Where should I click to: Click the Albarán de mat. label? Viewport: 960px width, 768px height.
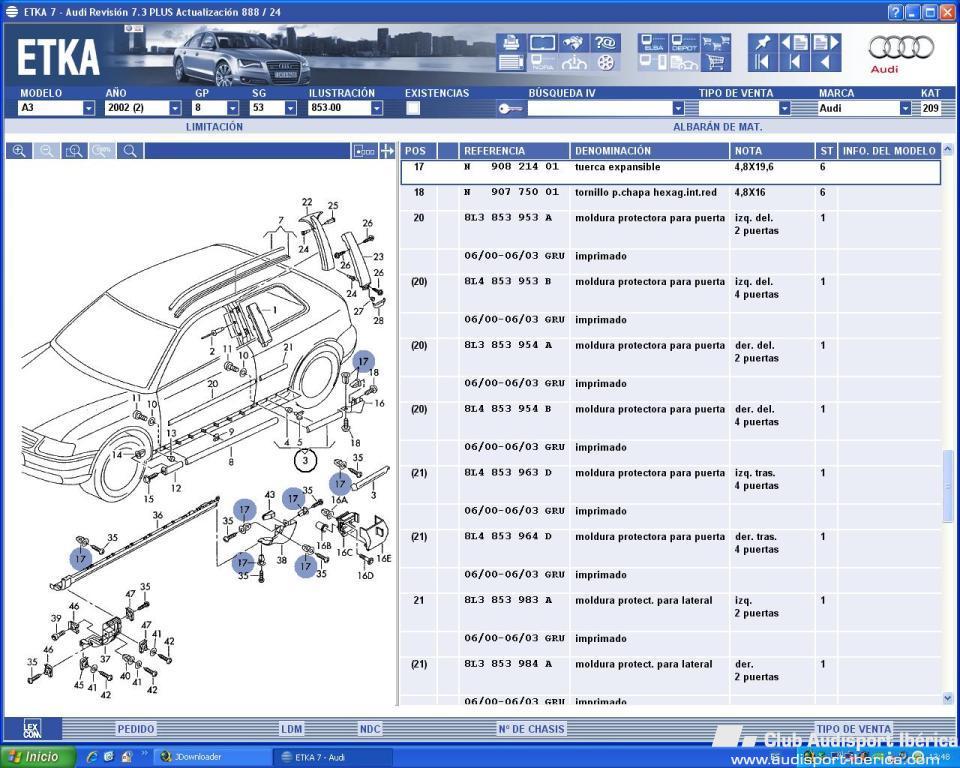click(718, 127)
